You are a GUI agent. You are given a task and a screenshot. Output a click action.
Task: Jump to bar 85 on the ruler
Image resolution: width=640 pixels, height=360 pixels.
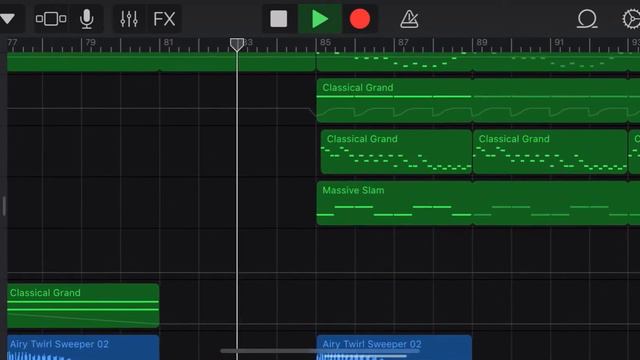(x=325, y=42)
